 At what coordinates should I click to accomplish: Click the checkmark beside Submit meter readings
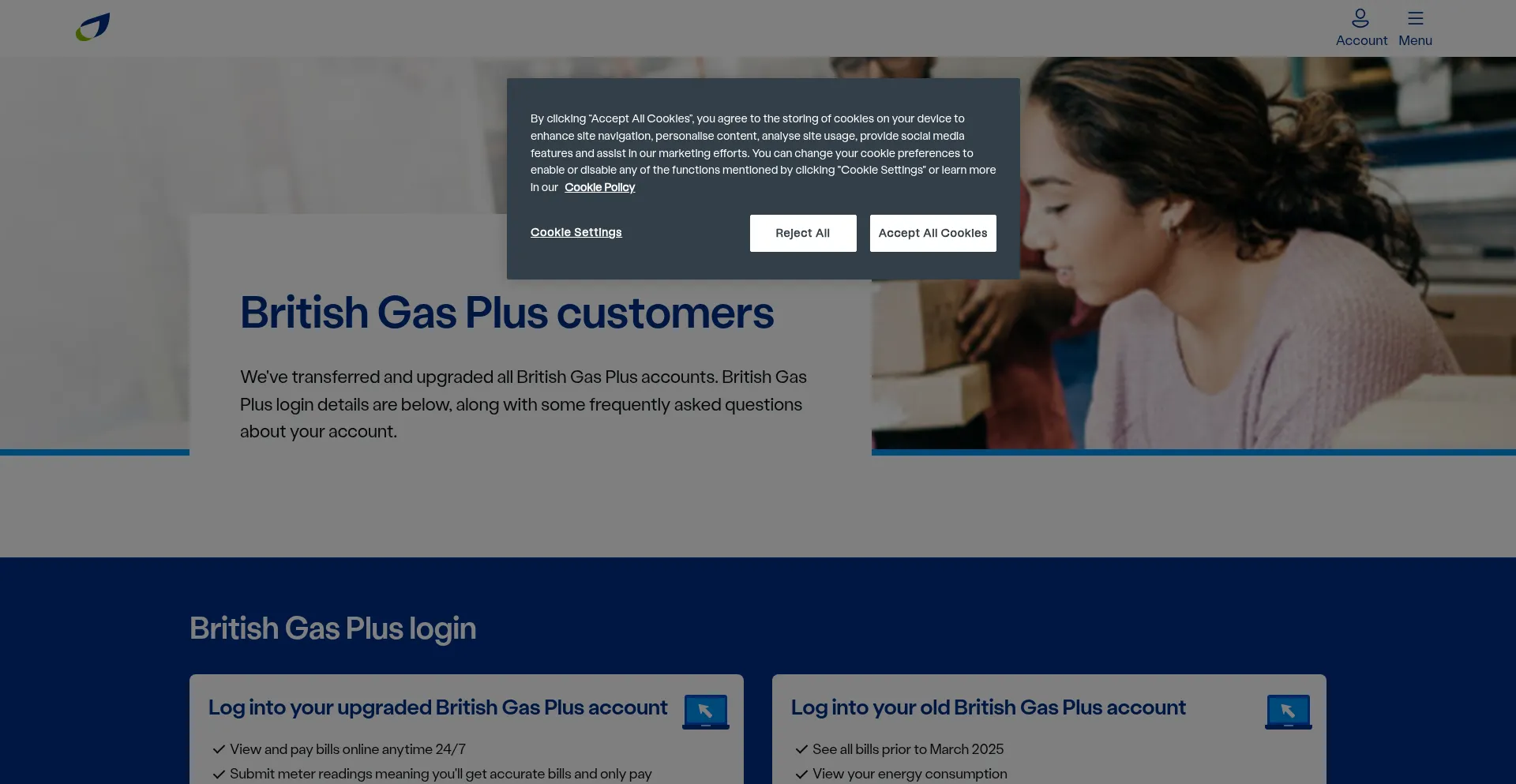[x=220, y=774]
